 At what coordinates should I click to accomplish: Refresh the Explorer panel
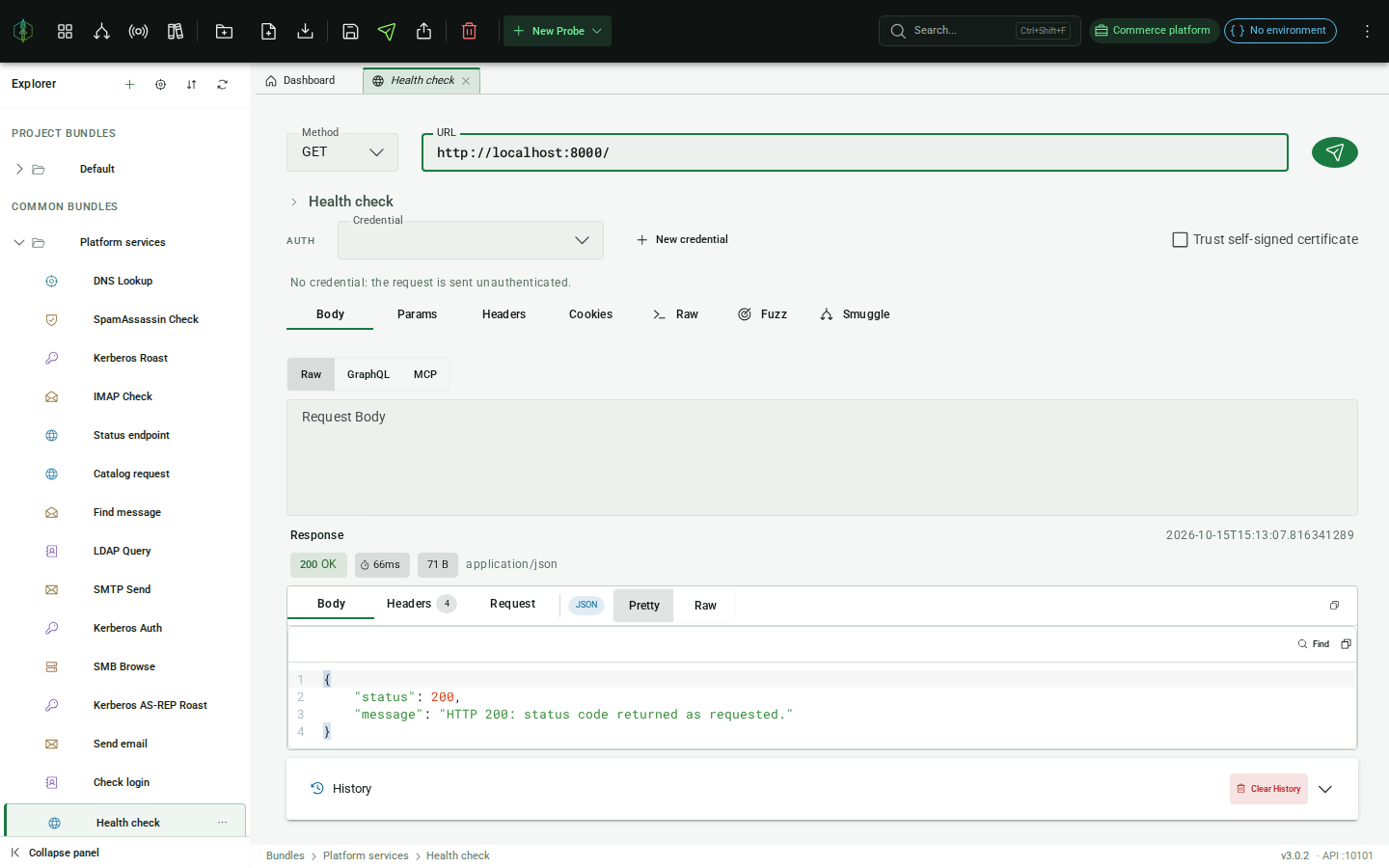point(222,85)
